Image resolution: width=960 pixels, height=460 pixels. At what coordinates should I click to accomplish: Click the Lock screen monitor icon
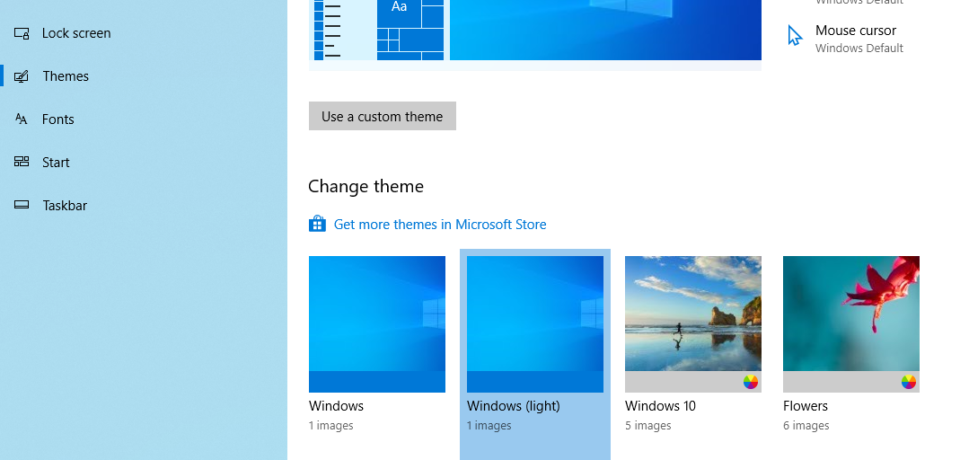[x=21, y=33]
